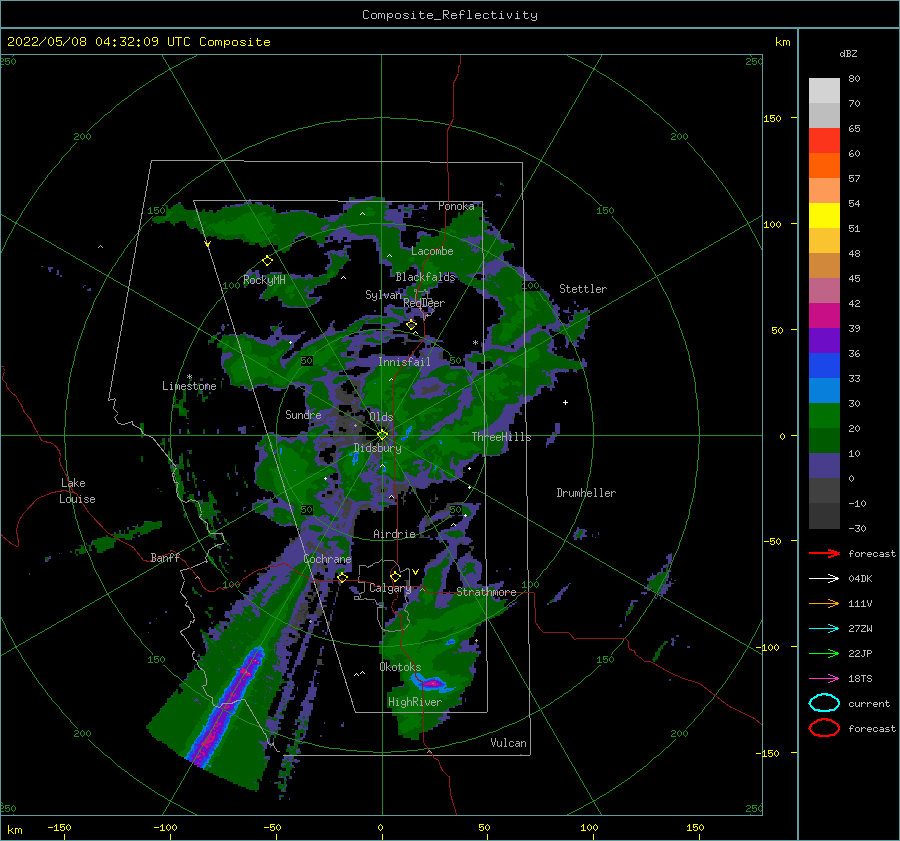Click the Composite_Reflectivity title
Viewport: 900px width, 841px height.
click(450, 15)
